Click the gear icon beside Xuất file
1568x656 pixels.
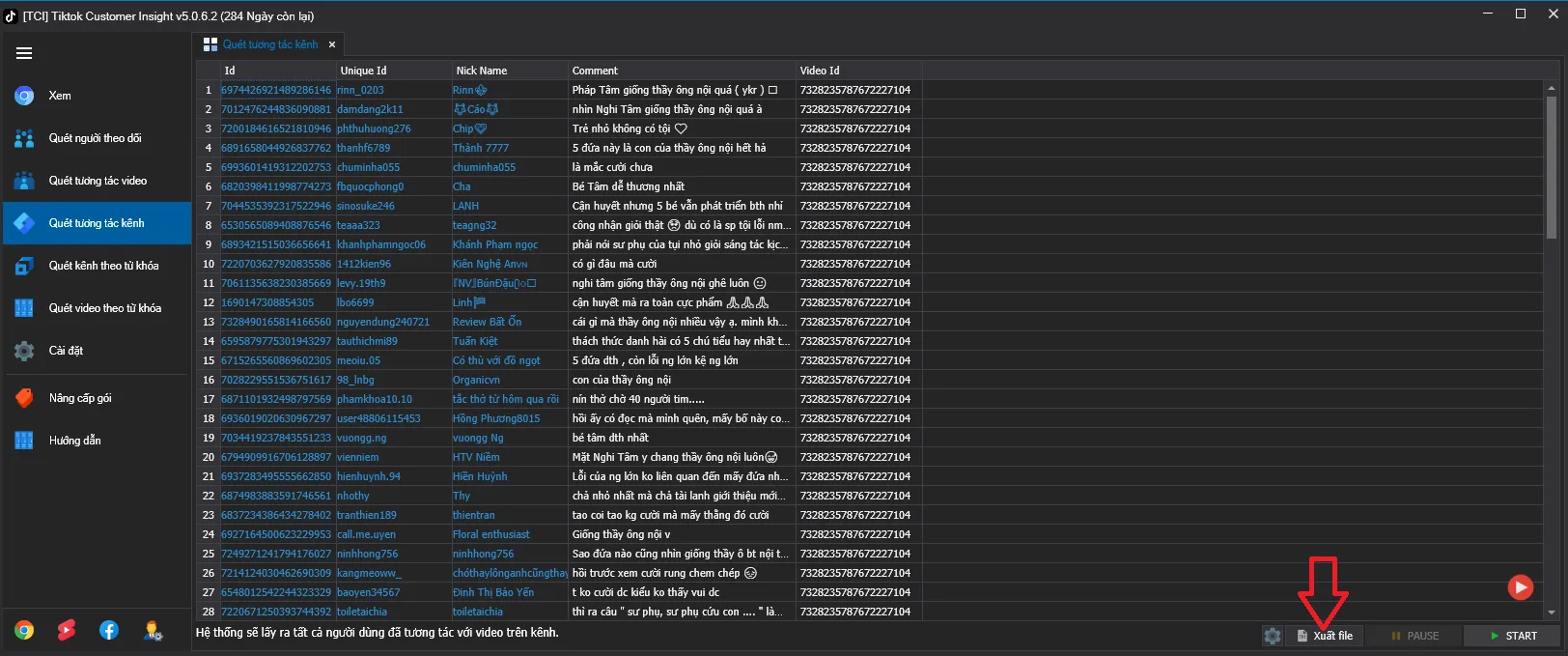pos(1273,636)
